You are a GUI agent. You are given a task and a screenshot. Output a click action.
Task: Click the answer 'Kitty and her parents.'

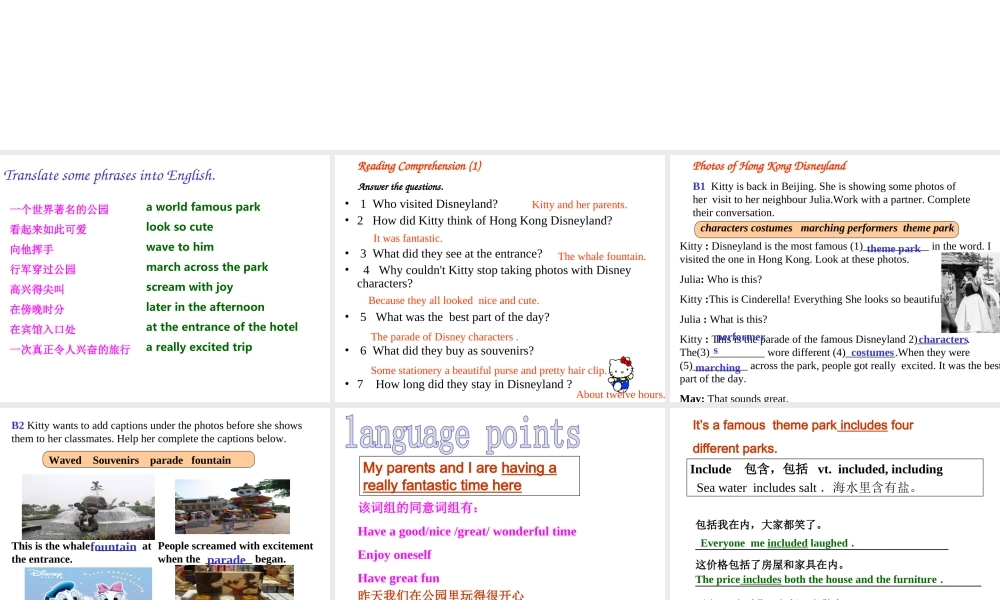click(579, 205)
